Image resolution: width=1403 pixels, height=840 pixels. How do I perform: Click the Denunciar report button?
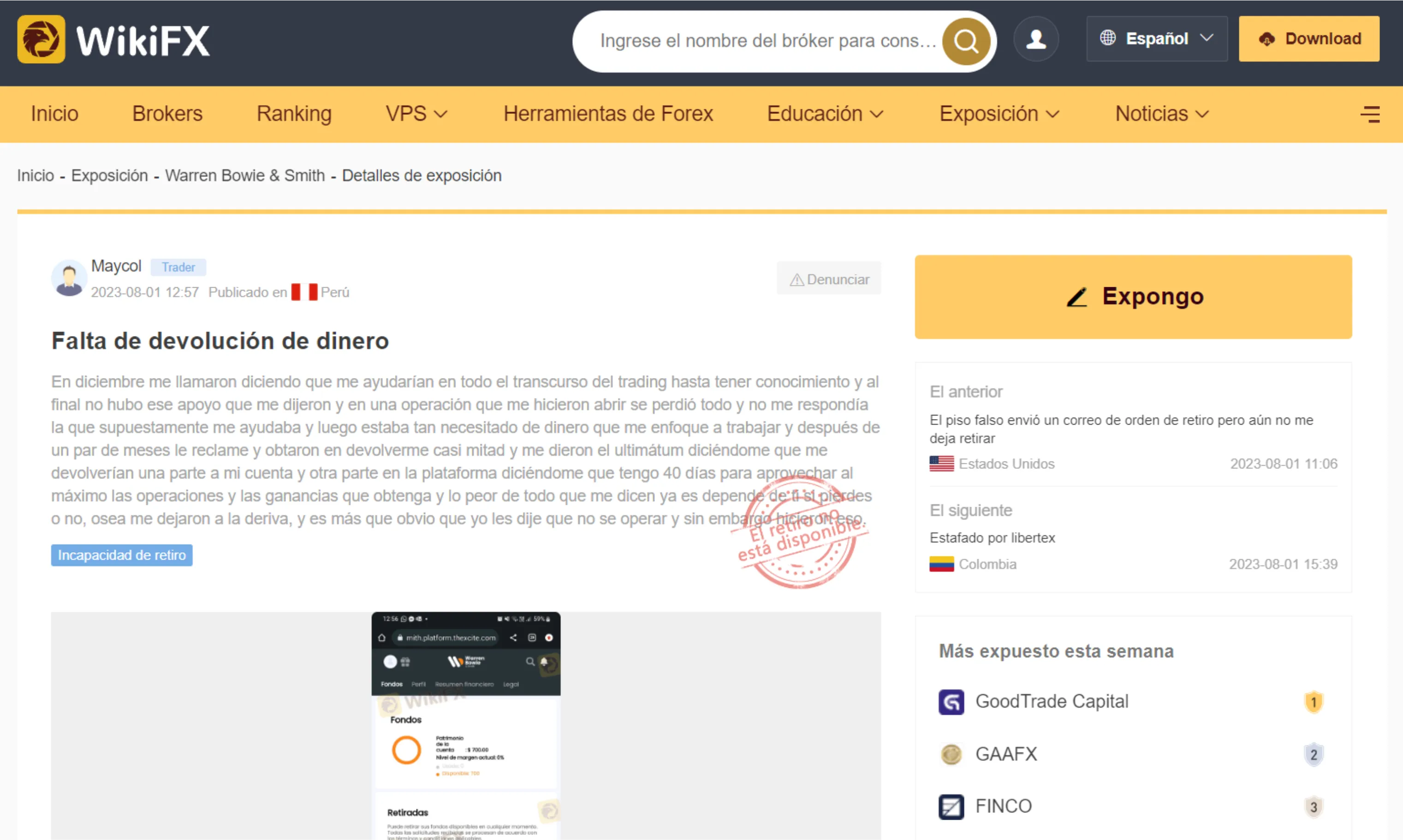tap(829, 279)
